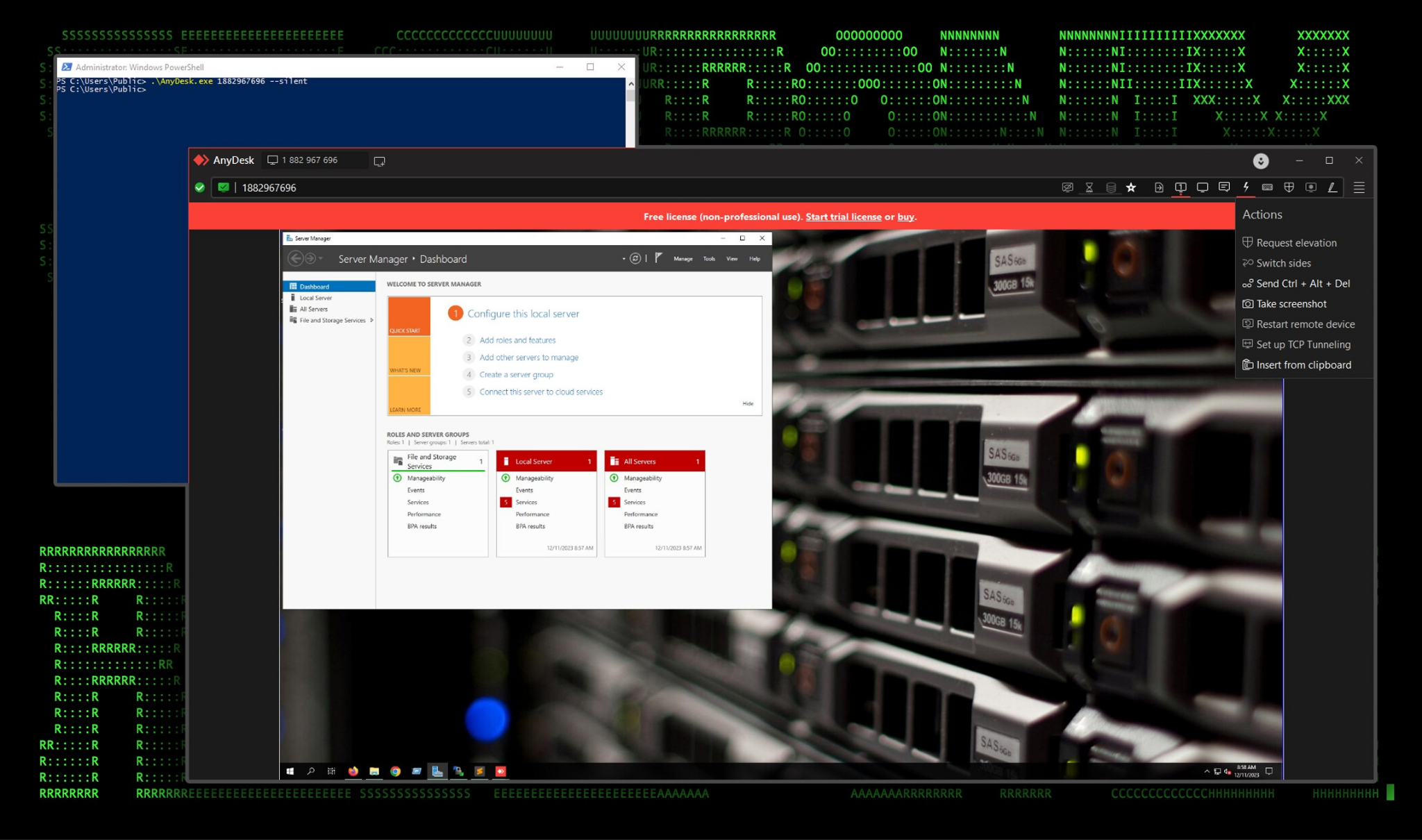
Task: Click the privacy mode crossed-eye icon
Action: coord(1067,187)
